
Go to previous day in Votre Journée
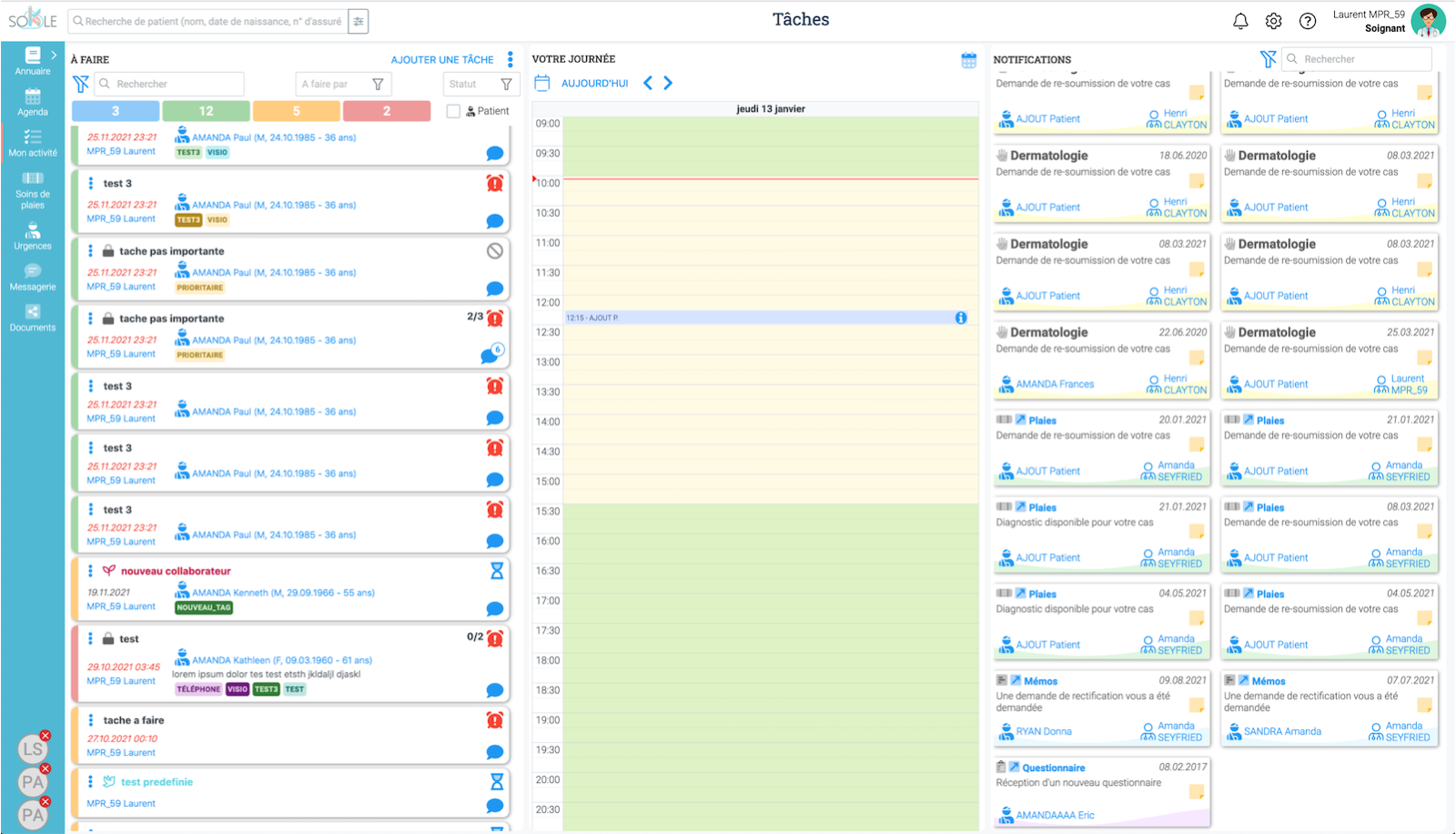[x=648, y=83]
